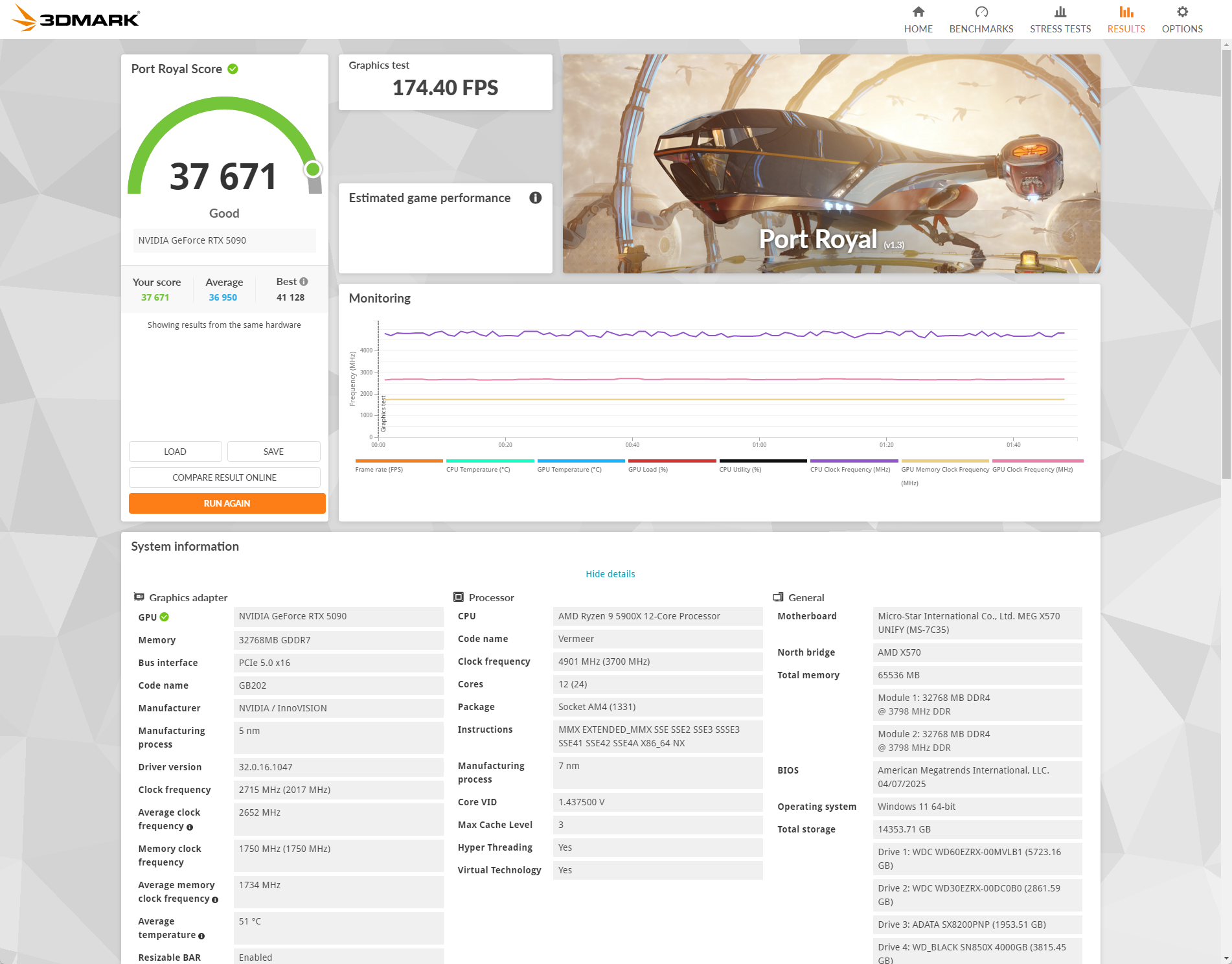Click the green check beside Port Royal Score
The width and height of the screenshot is (1232, 964).
tap(233, 69)
